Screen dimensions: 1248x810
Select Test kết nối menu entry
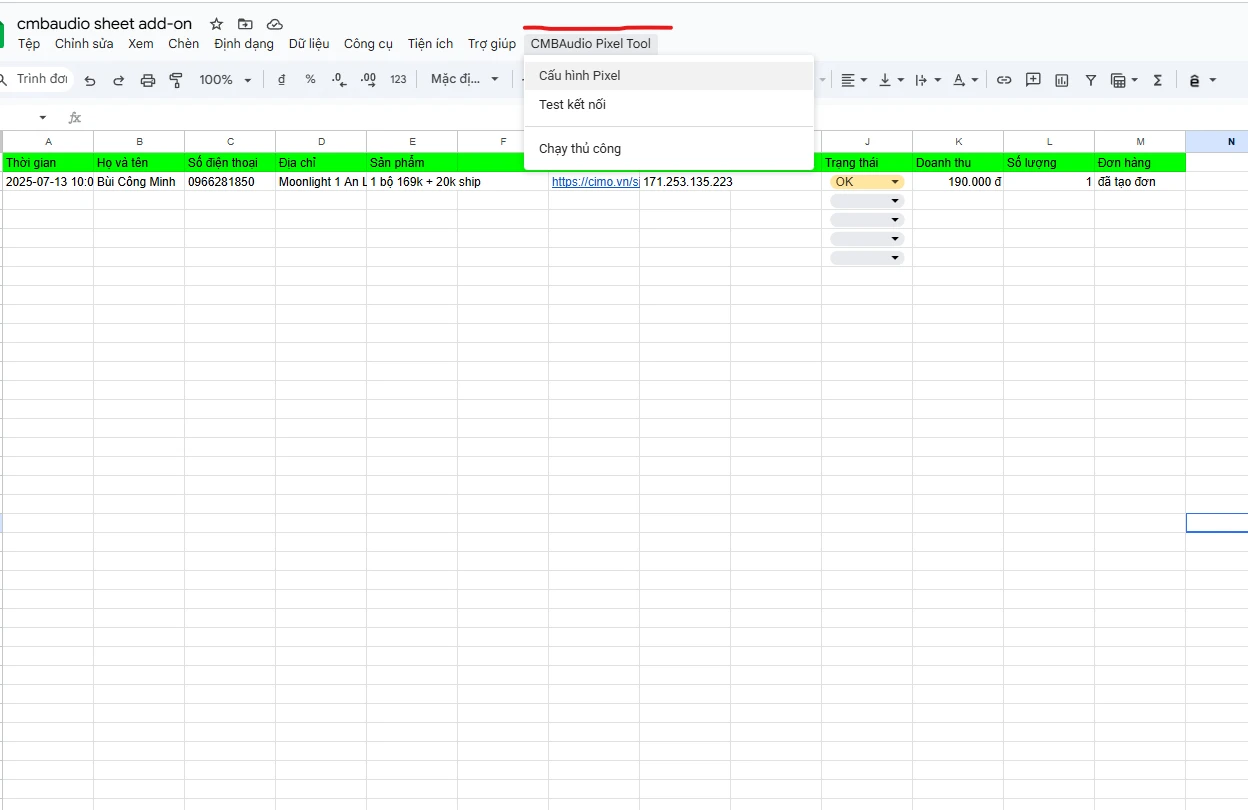572,105
